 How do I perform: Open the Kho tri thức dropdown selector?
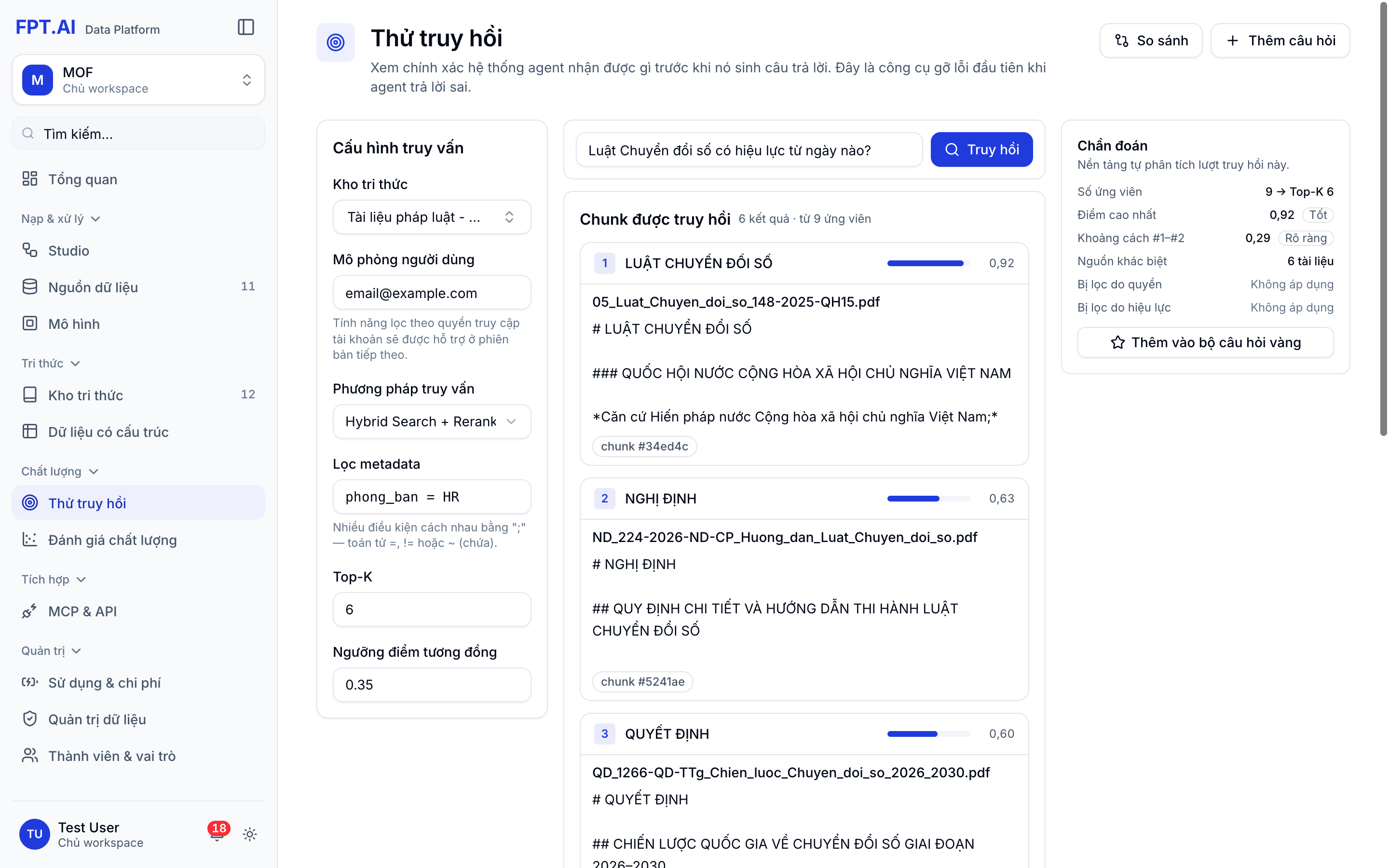click(432, 217)
